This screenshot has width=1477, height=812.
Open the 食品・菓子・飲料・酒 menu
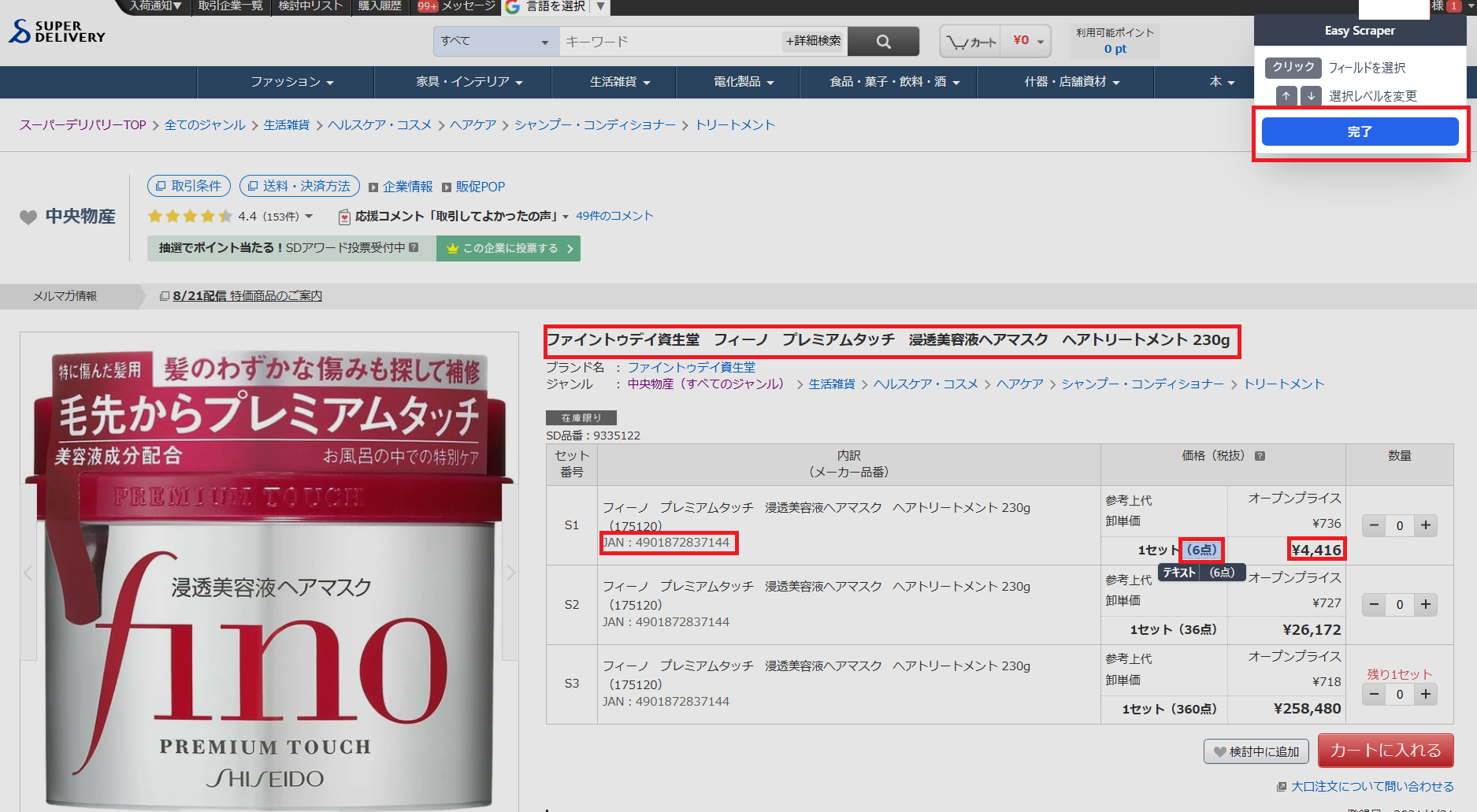[x=895, y=82]
